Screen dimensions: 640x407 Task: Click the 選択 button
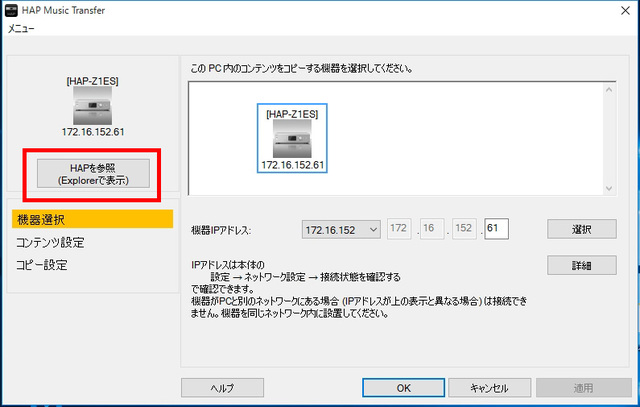point(582,229)
